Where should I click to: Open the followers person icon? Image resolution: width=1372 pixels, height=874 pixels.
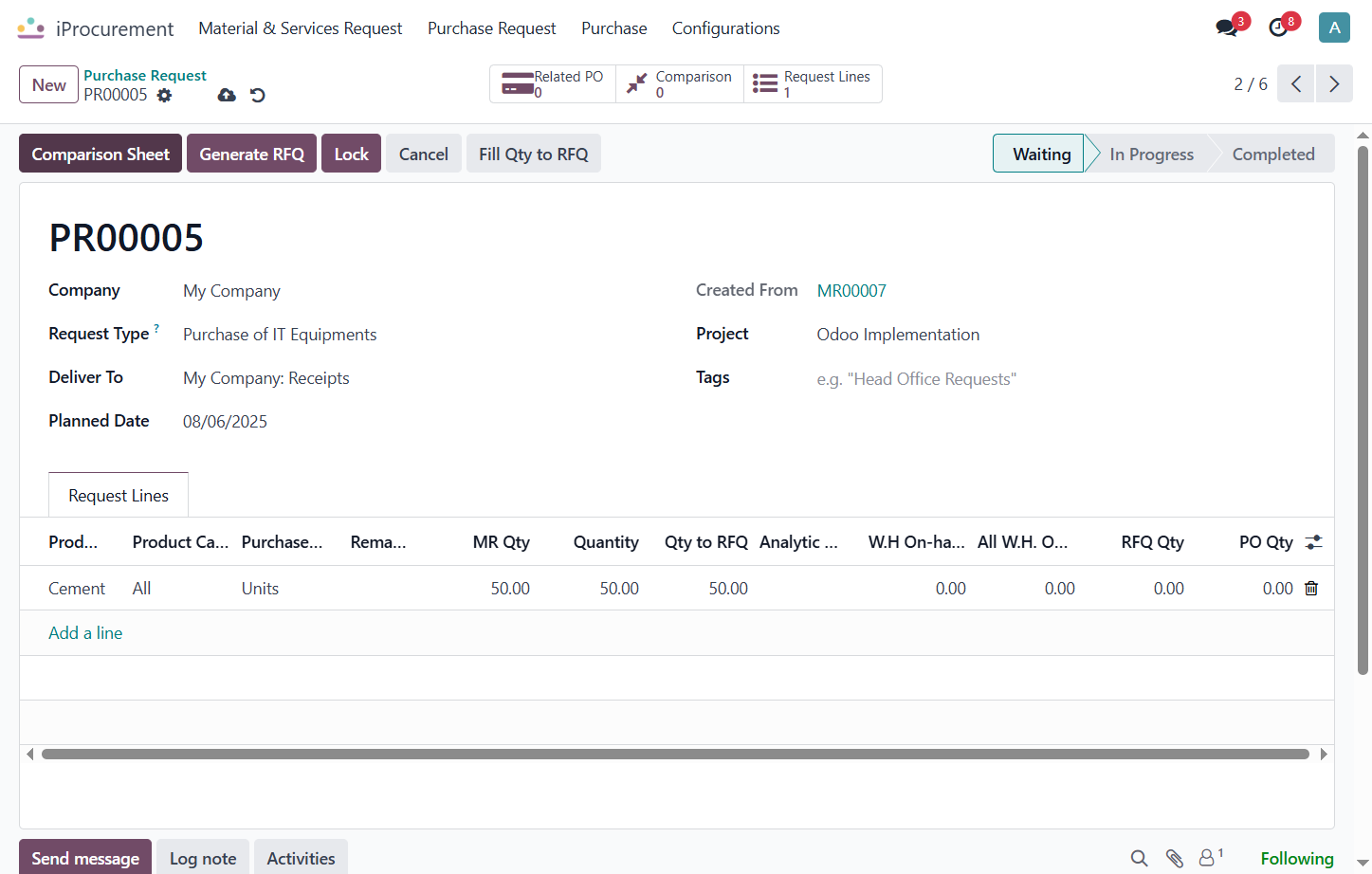[1211, 857]
